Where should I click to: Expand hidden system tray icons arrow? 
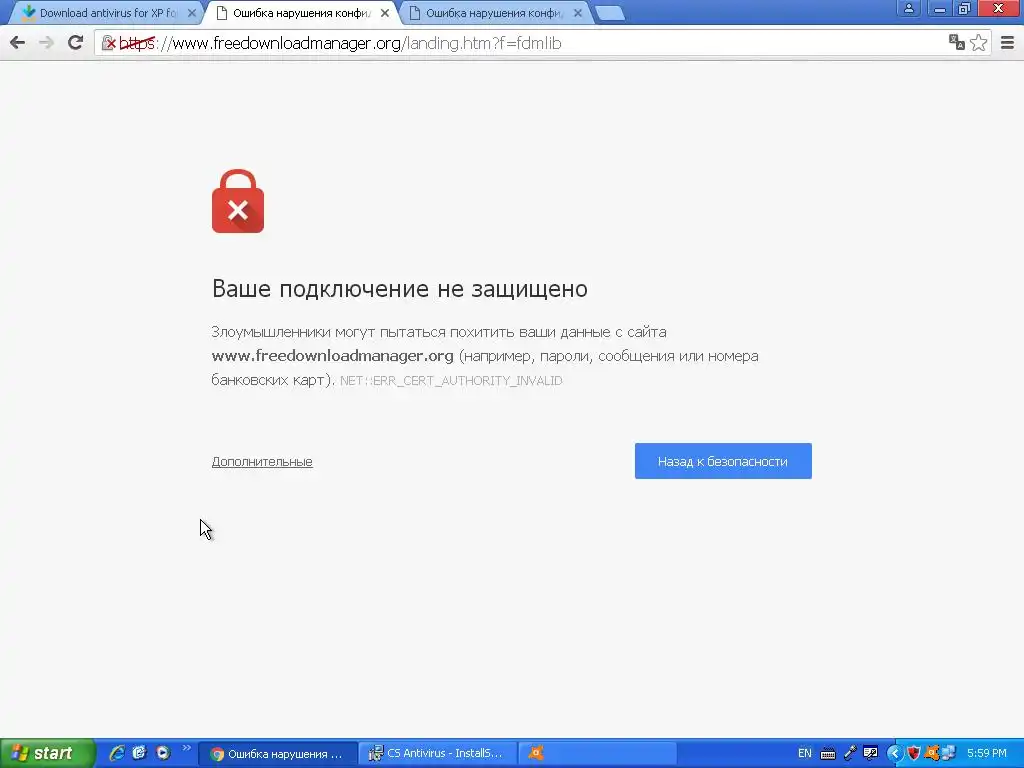(x=894, y=754)
